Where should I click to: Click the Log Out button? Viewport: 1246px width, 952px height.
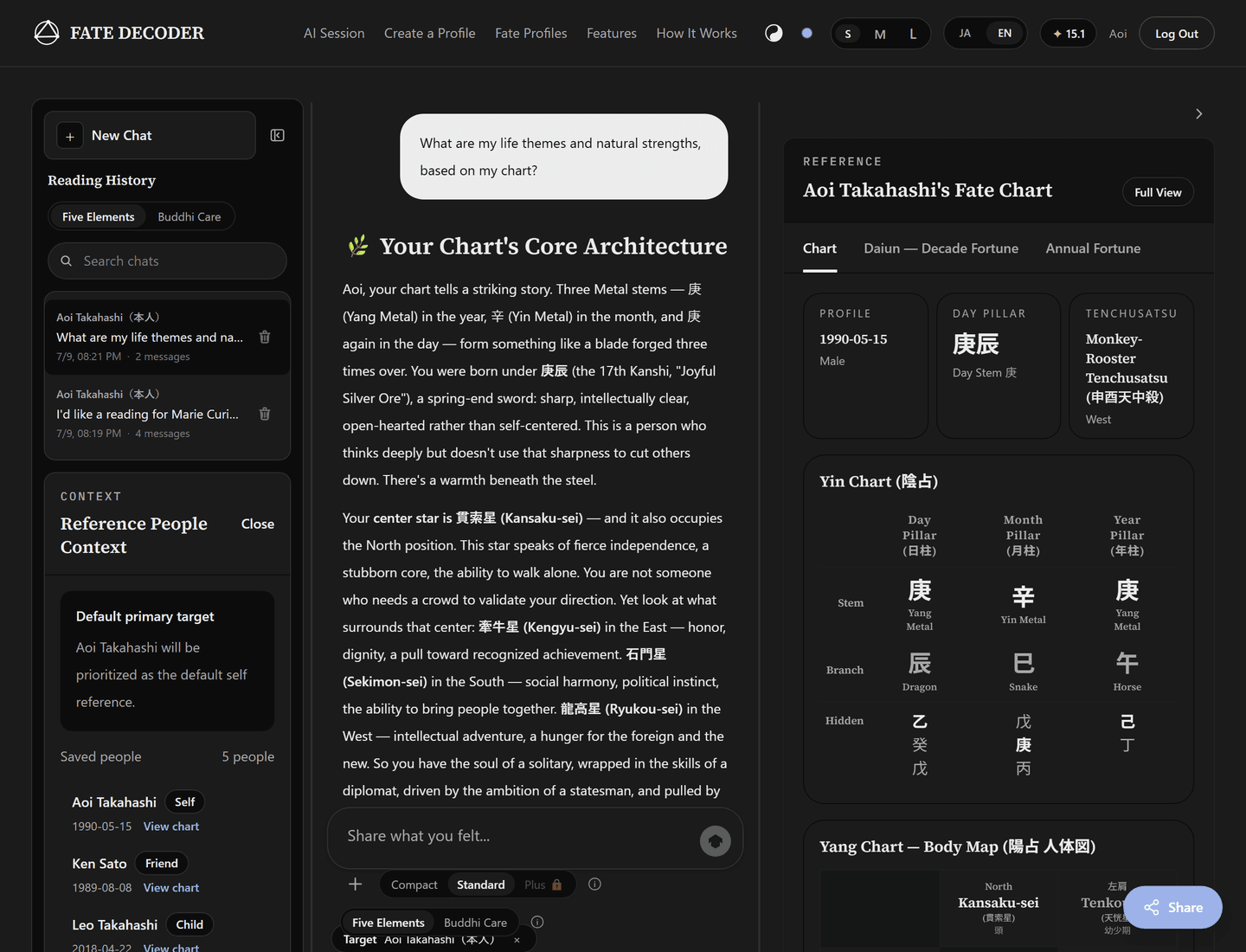tap(1176, 34)
